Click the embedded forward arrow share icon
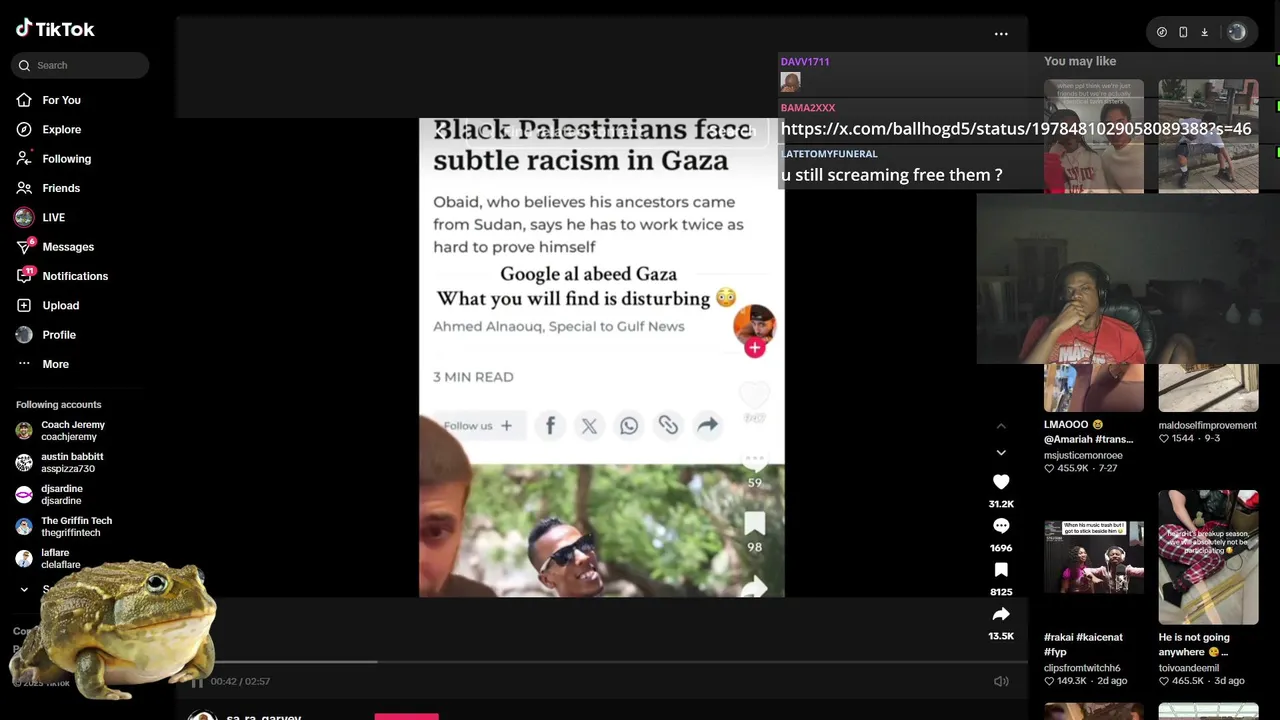Screen dimensions: 1280x720 707,426
